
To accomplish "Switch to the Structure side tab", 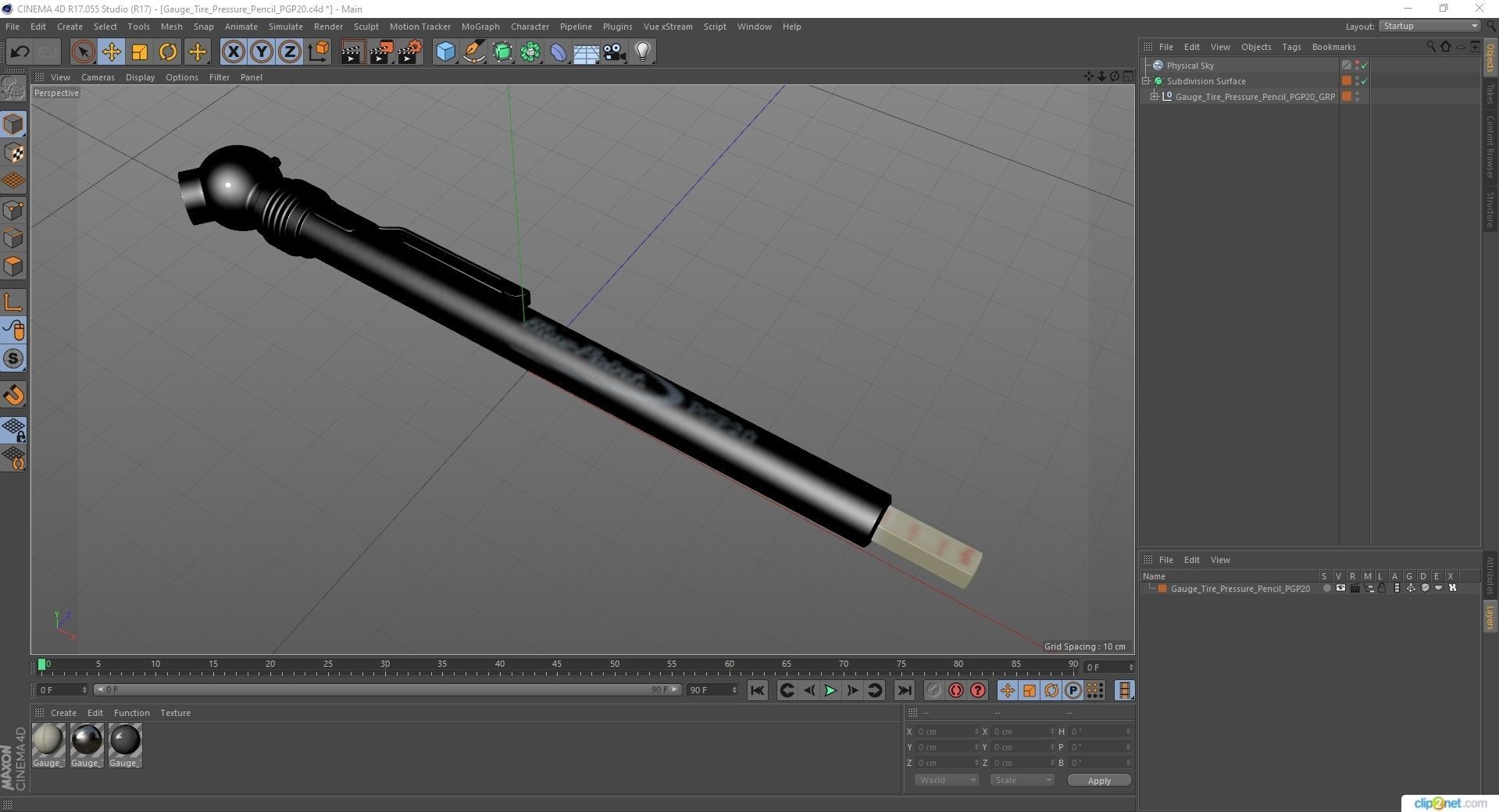I will (x=1490, y=208).
